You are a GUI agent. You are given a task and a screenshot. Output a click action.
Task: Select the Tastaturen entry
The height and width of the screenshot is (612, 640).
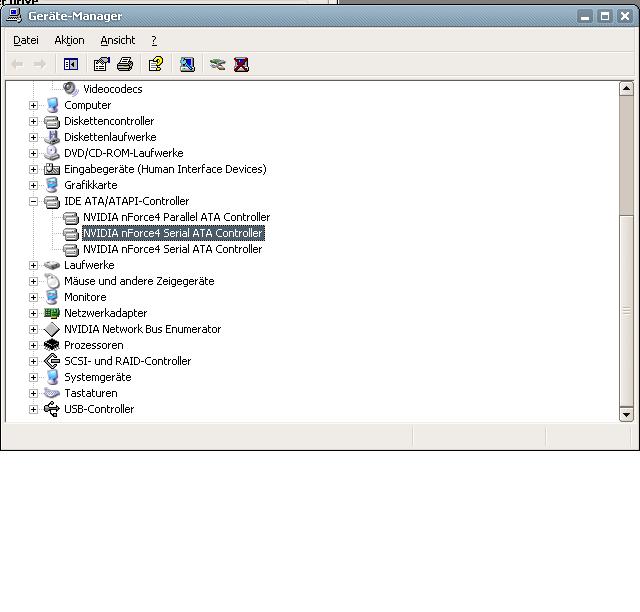pos(91,393)
